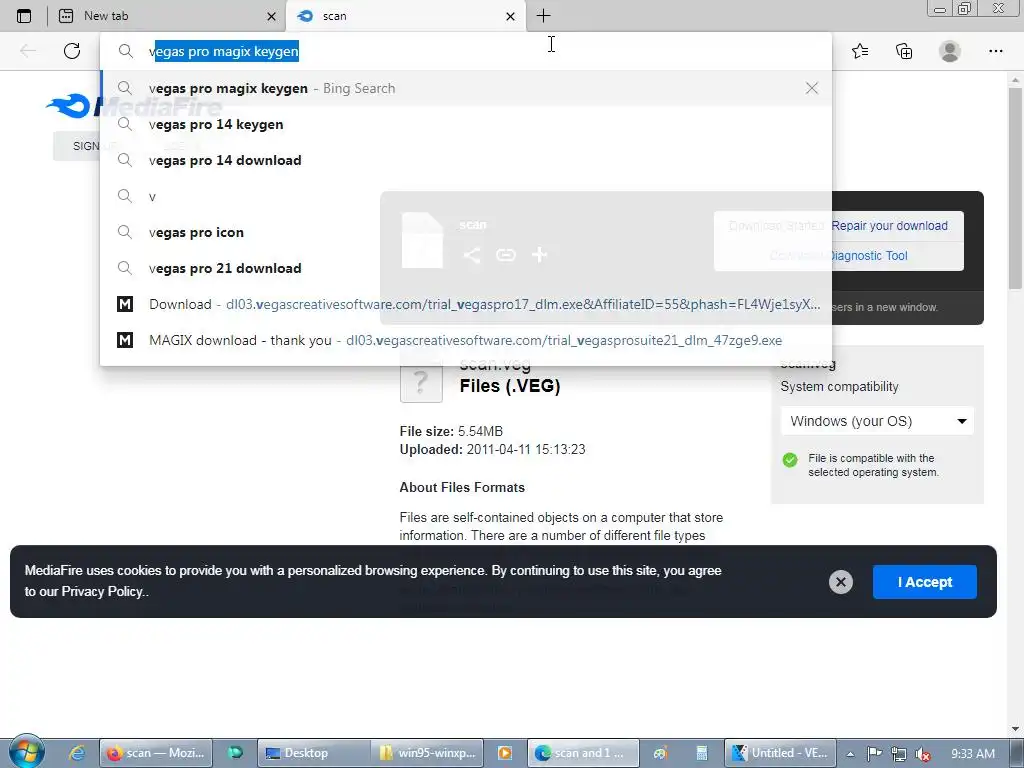The image size is (1024, 768).
Task: Click the browser refresh button
Action: [x=72, y=51]
